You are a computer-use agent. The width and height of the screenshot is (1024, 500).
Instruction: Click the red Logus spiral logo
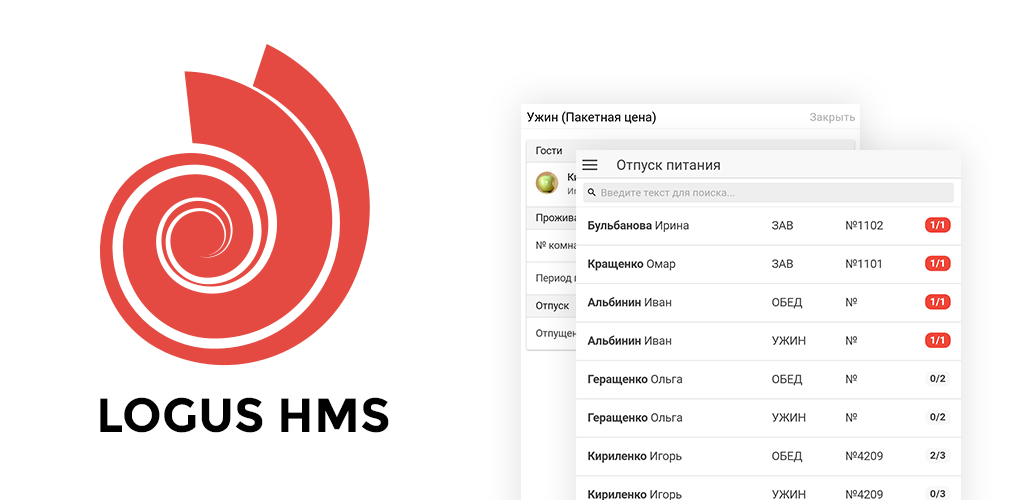[x=235, y=204]
